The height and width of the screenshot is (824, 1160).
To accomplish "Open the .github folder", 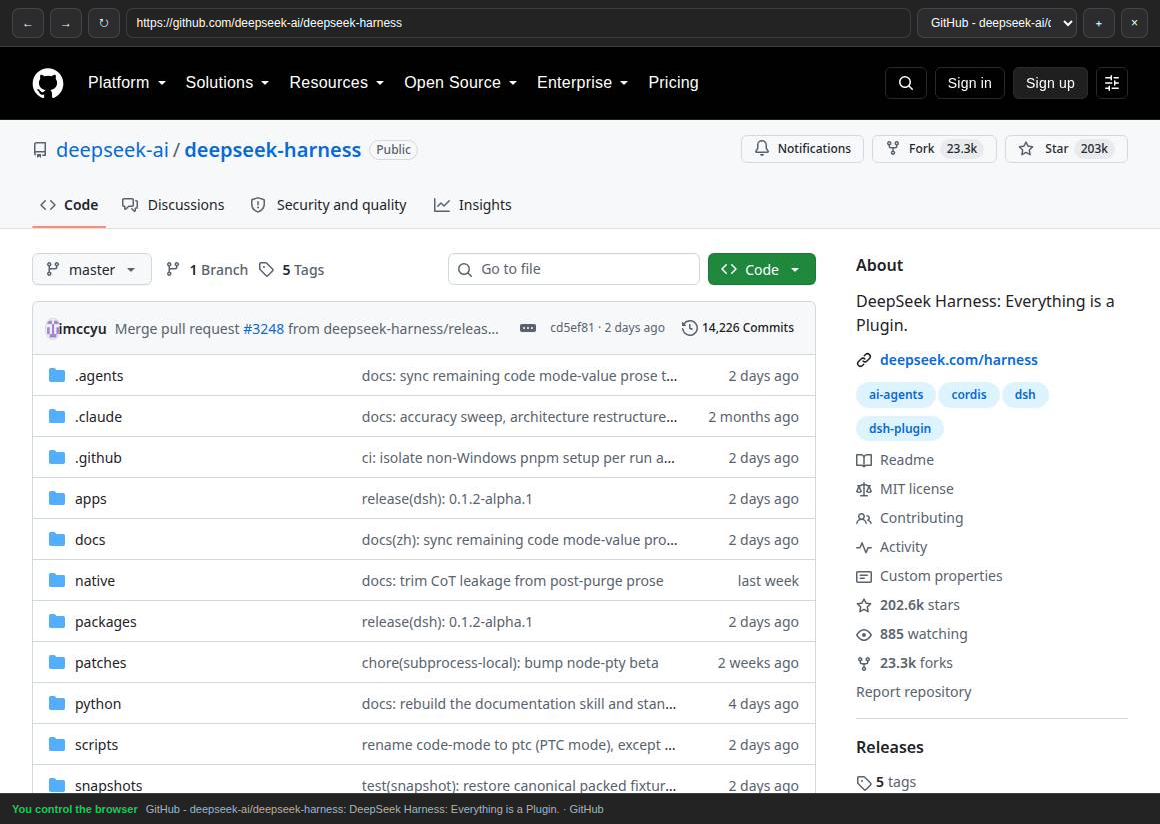I will pos(98,458).
